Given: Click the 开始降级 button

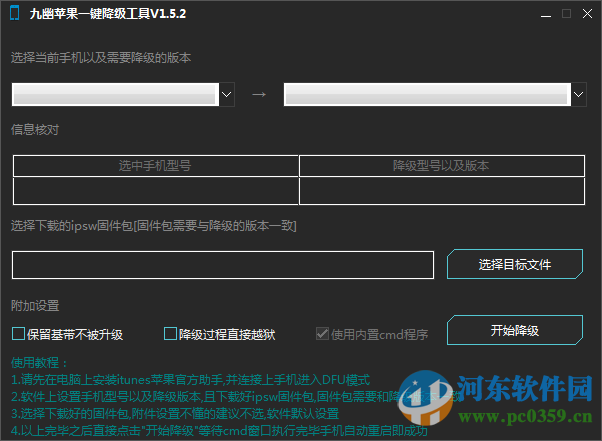Looking at the screenshot, I should tap(515, 330).
